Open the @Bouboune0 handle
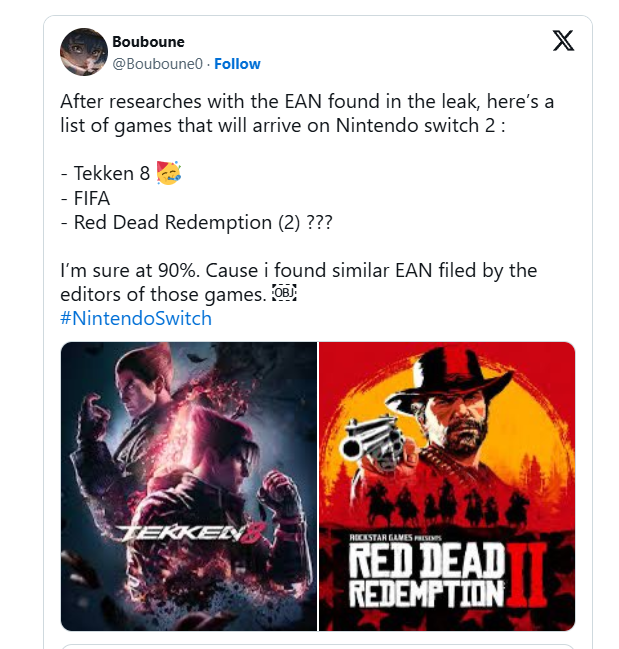619x649 pixels. click(158, 64)
